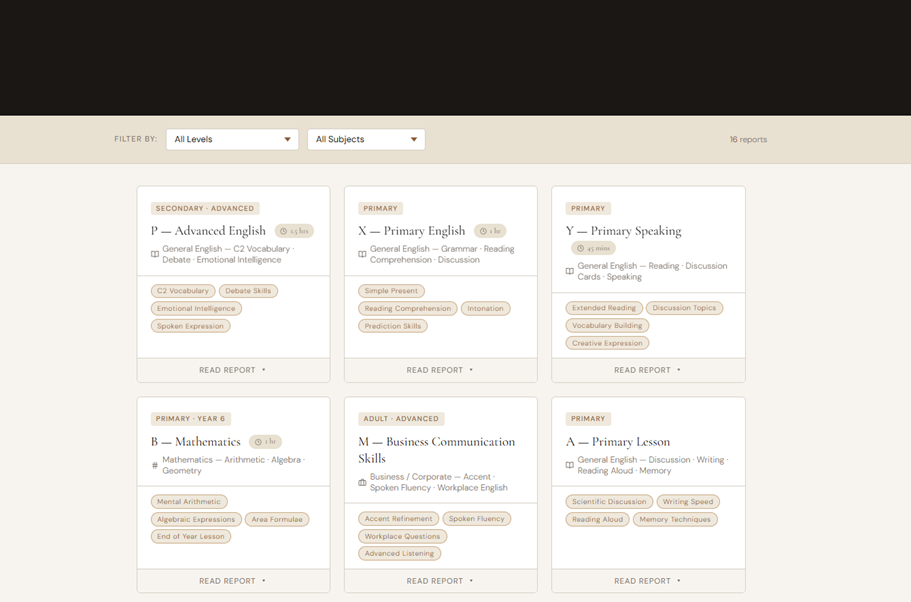Click the 45 mins clock badge on Primary Speaking
911x602 pixels.
[593, 248]
